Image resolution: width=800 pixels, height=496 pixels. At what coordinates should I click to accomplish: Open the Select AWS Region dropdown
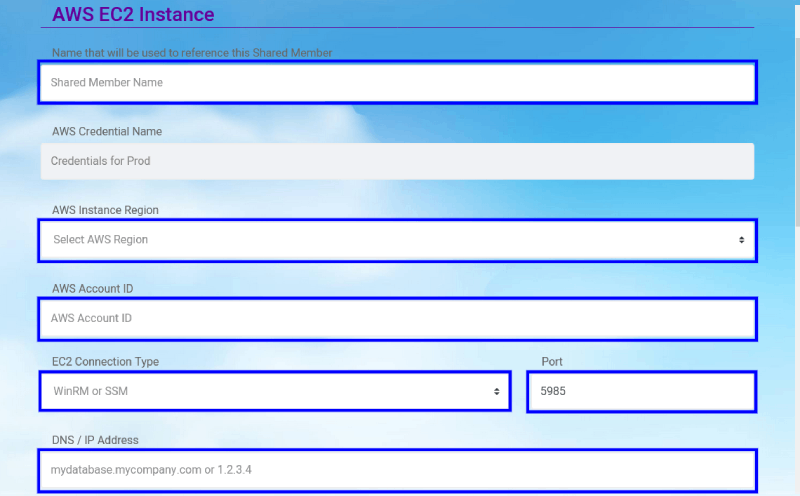[x=397, y=240]
